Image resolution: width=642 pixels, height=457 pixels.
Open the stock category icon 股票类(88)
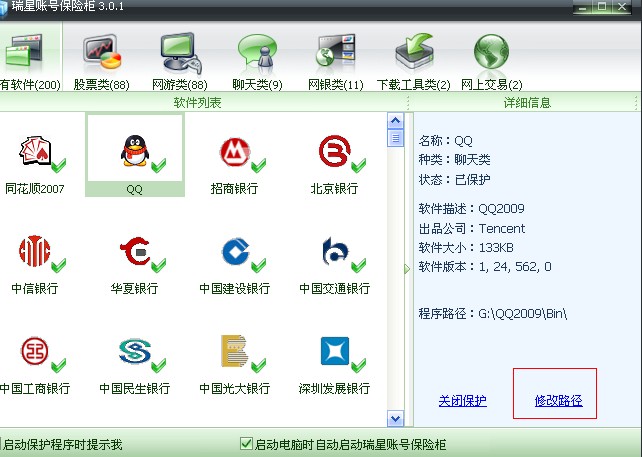tap(102, 52)
